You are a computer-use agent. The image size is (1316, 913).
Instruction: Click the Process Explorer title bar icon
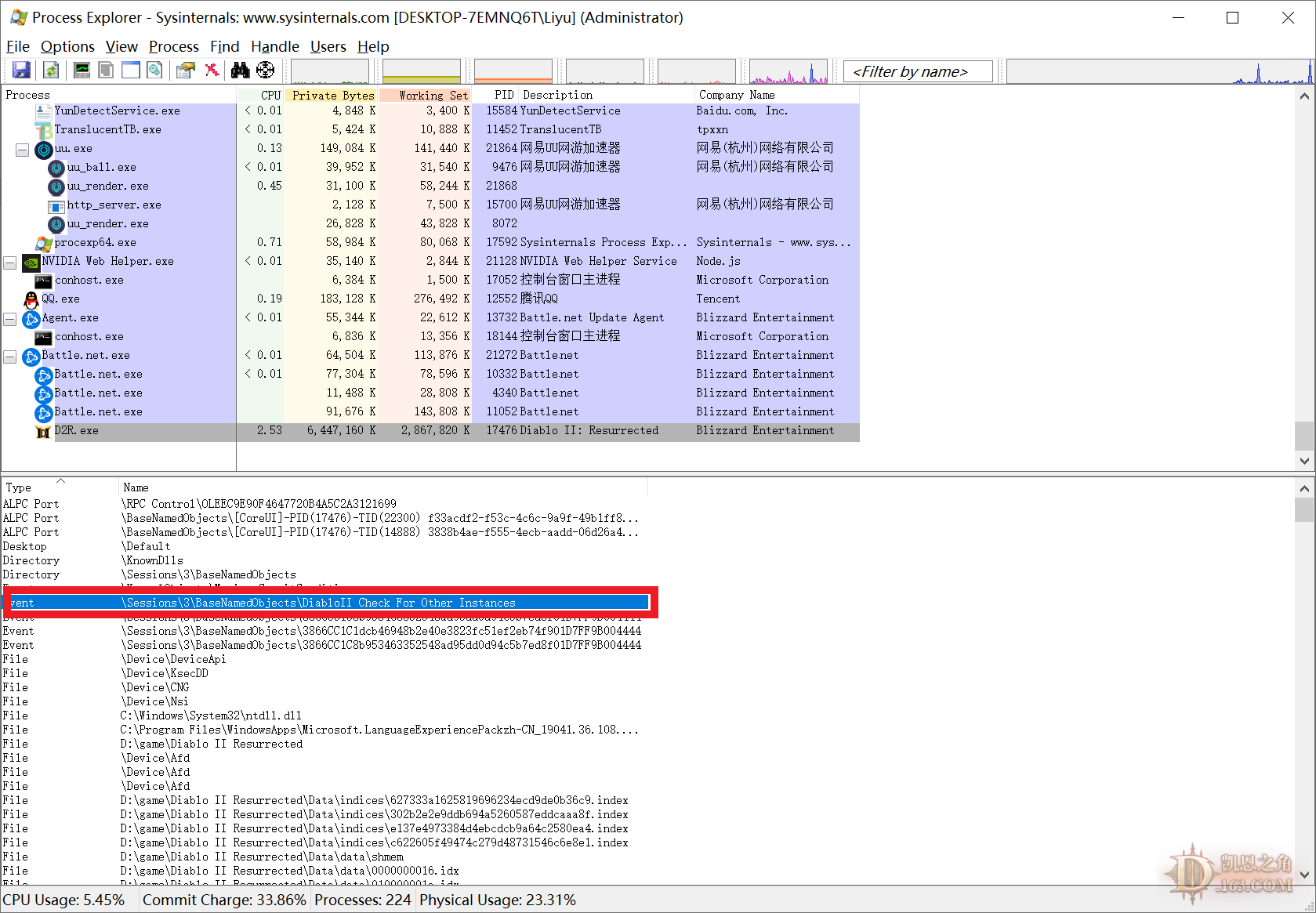coord(19,16)
